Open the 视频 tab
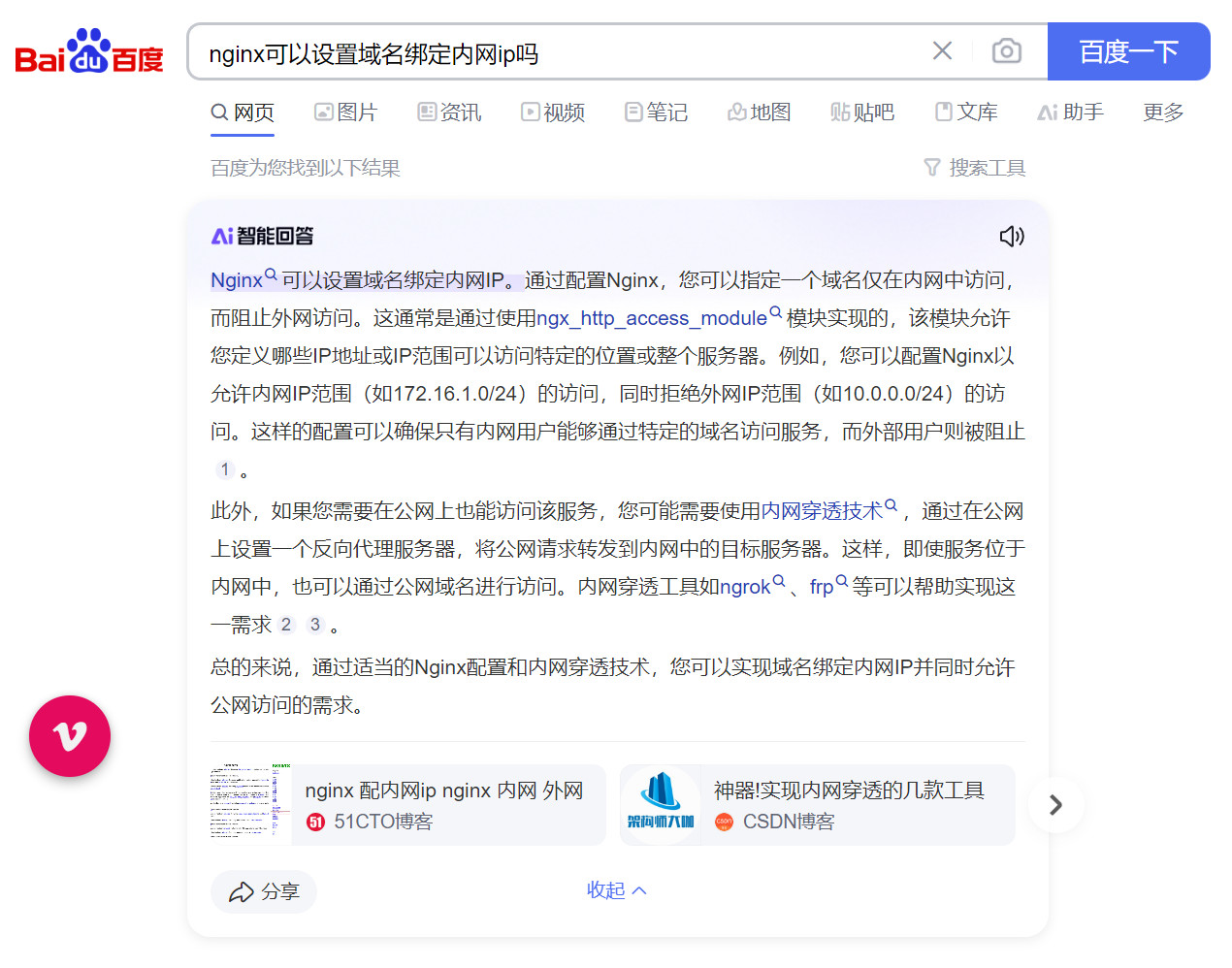Viewport: 1232px width, 968px height. tap(553, 113)
